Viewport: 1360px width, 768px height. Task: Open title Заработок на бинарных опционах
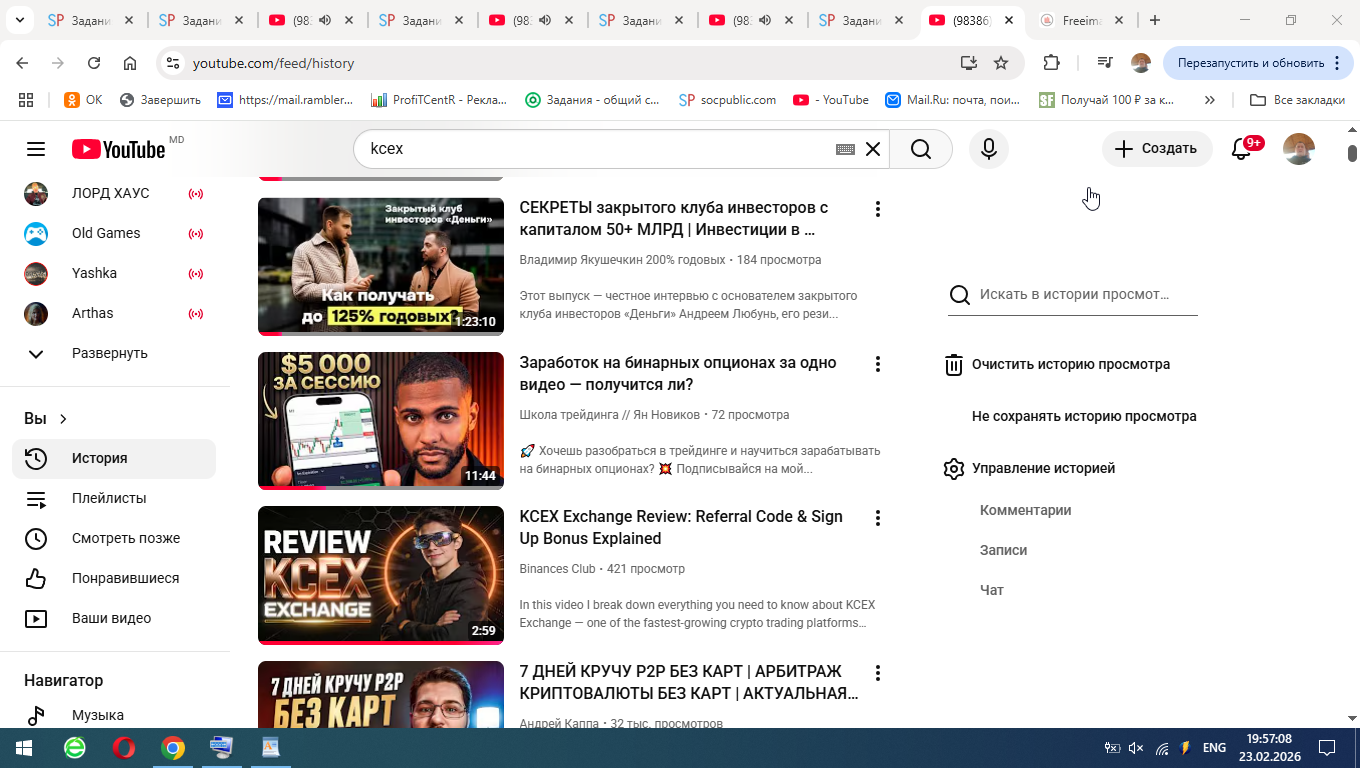pyautogui.click(x=678, y=373)
